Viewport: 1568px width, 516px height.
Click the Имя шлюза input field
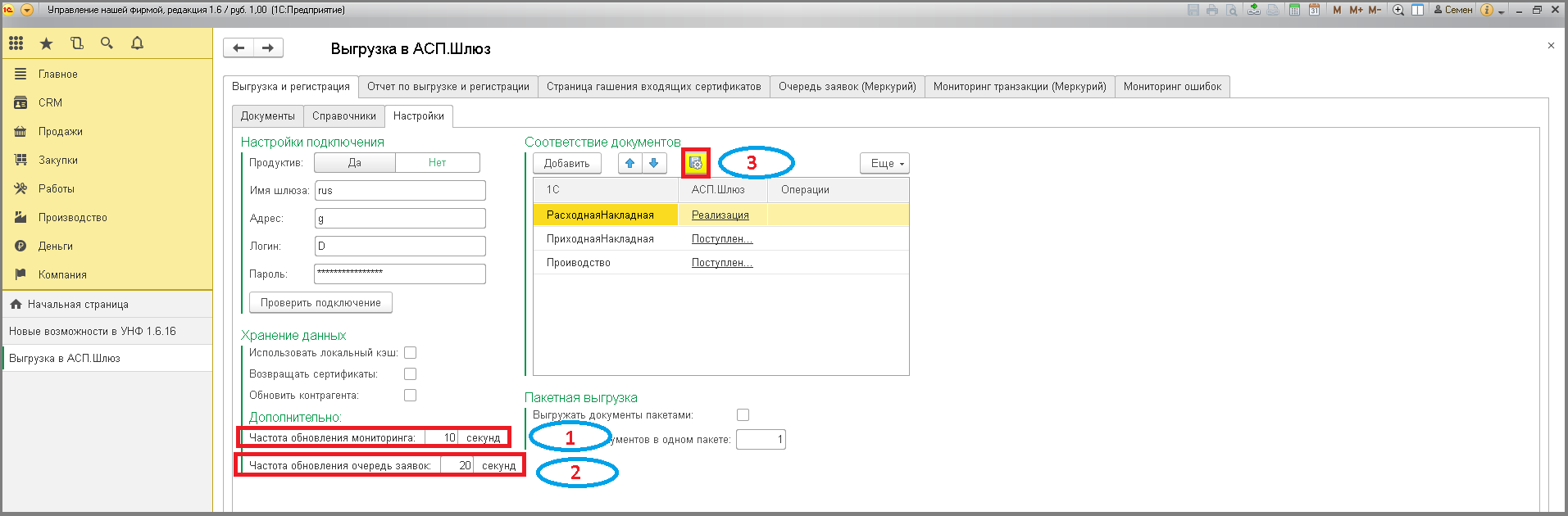click(x=400, y=191)
